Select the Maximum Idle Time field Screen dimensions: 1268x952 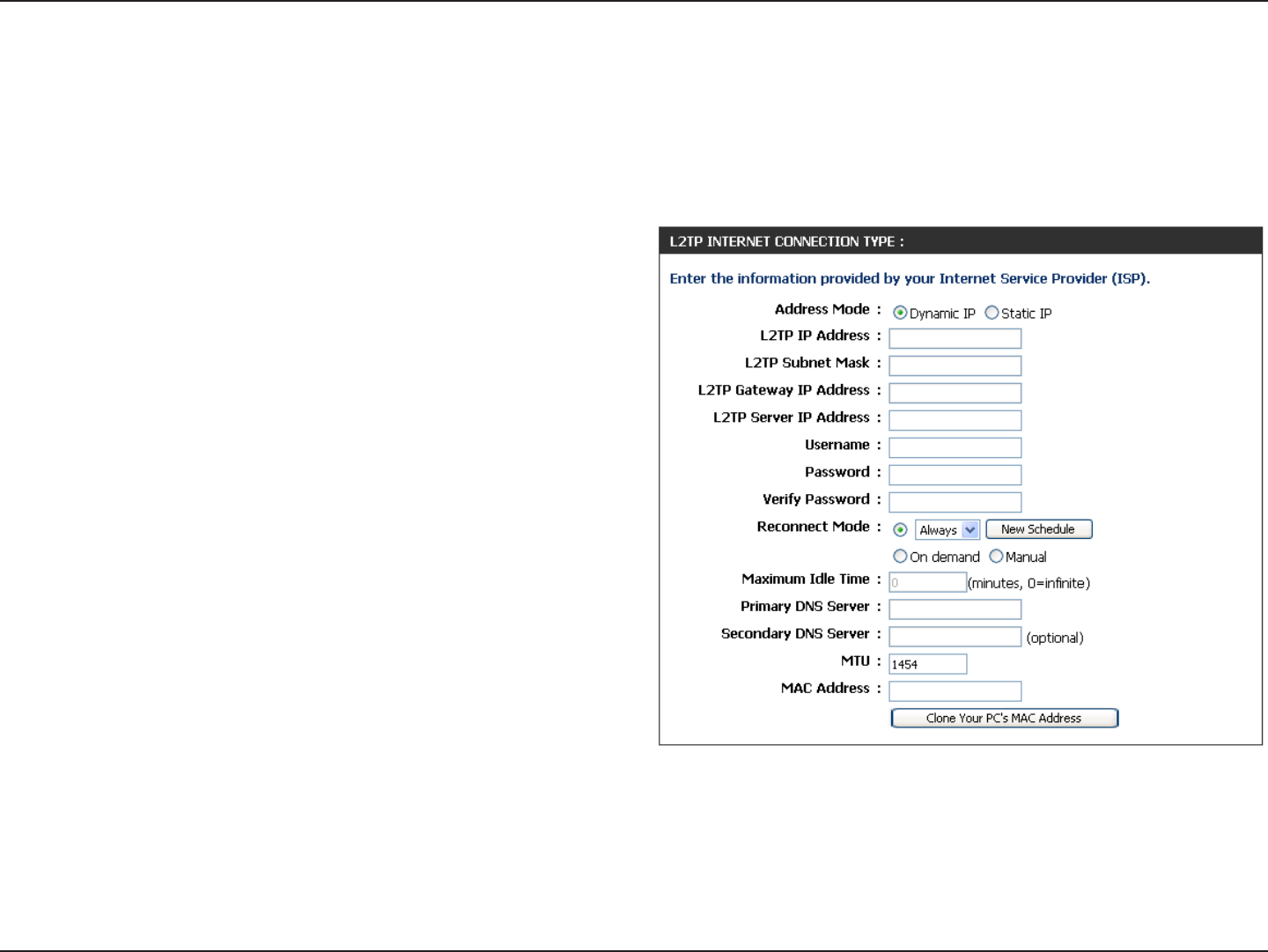coord(928,583)
